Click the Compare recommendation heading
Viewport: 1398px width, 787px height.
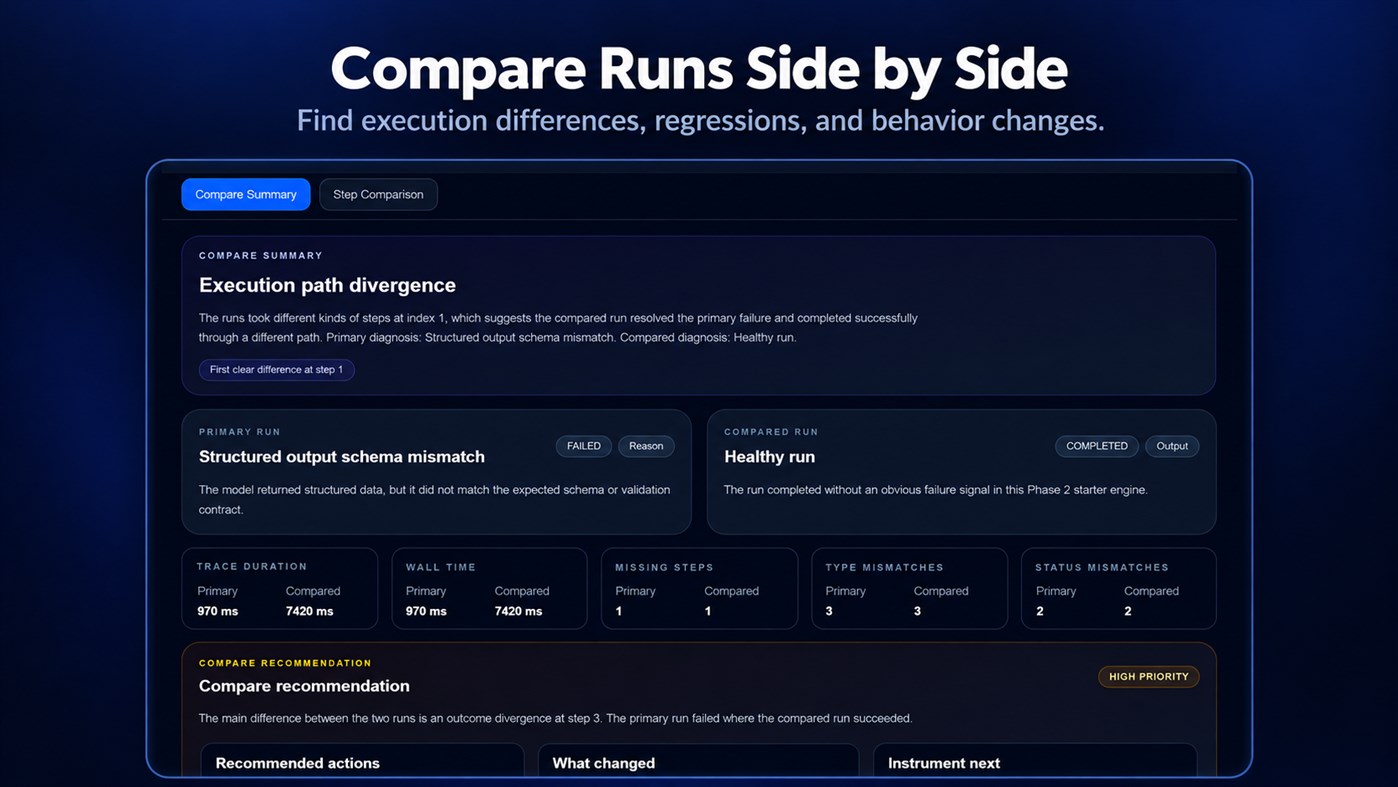pyautogui.click(x=304, y=686)
